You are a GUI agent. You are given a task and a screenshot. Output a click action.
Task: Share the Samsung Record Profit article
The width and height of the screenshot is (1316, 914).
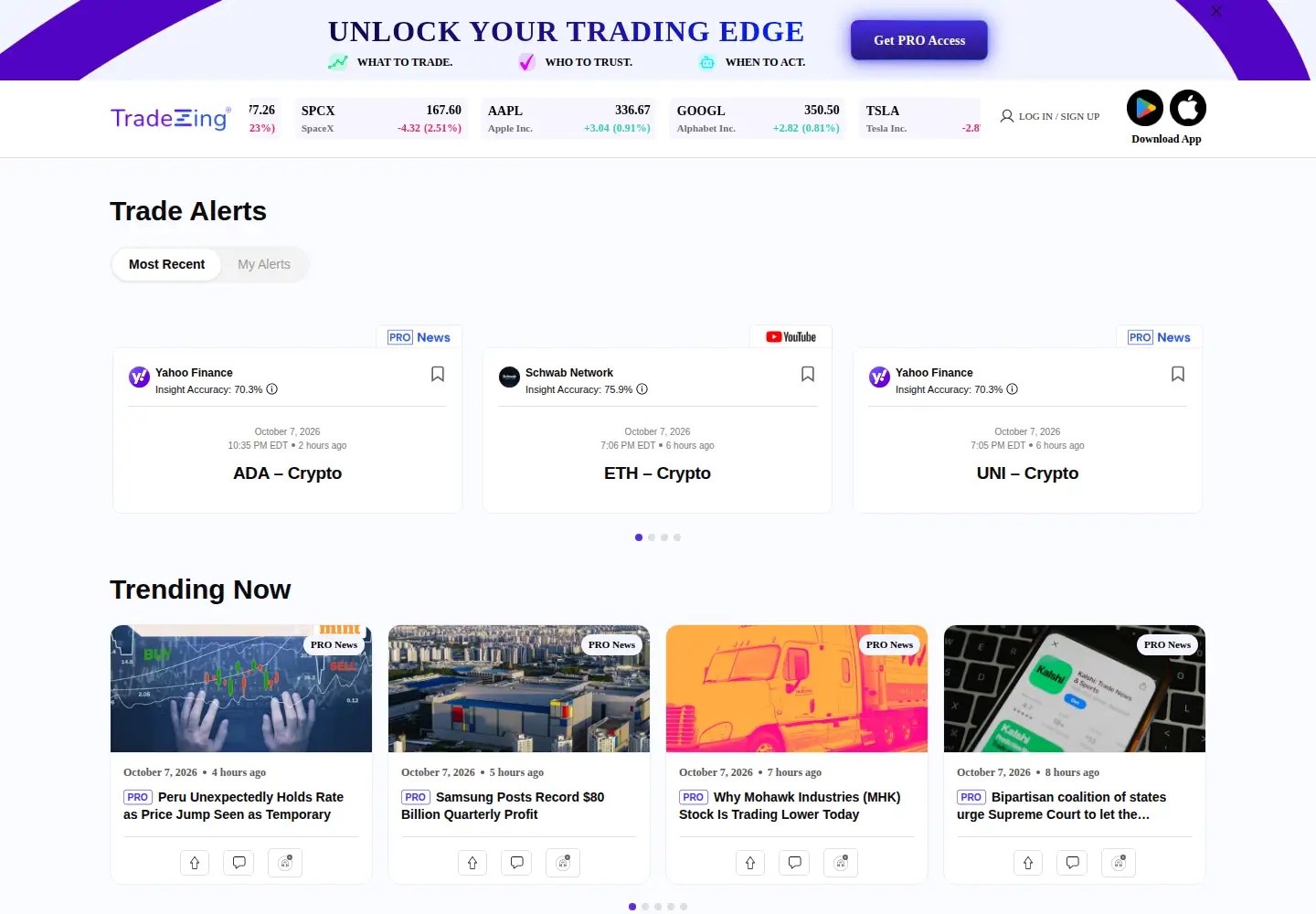[x=472, y=863]
